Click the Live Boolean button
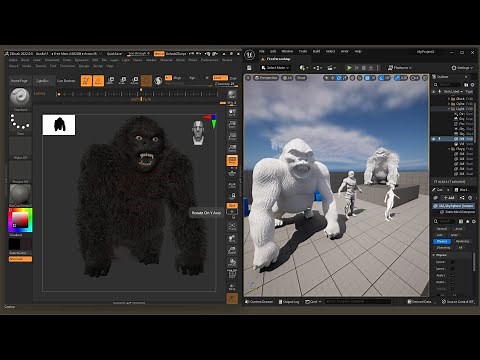This screenshot has width=480, height=360. point(66,81)
